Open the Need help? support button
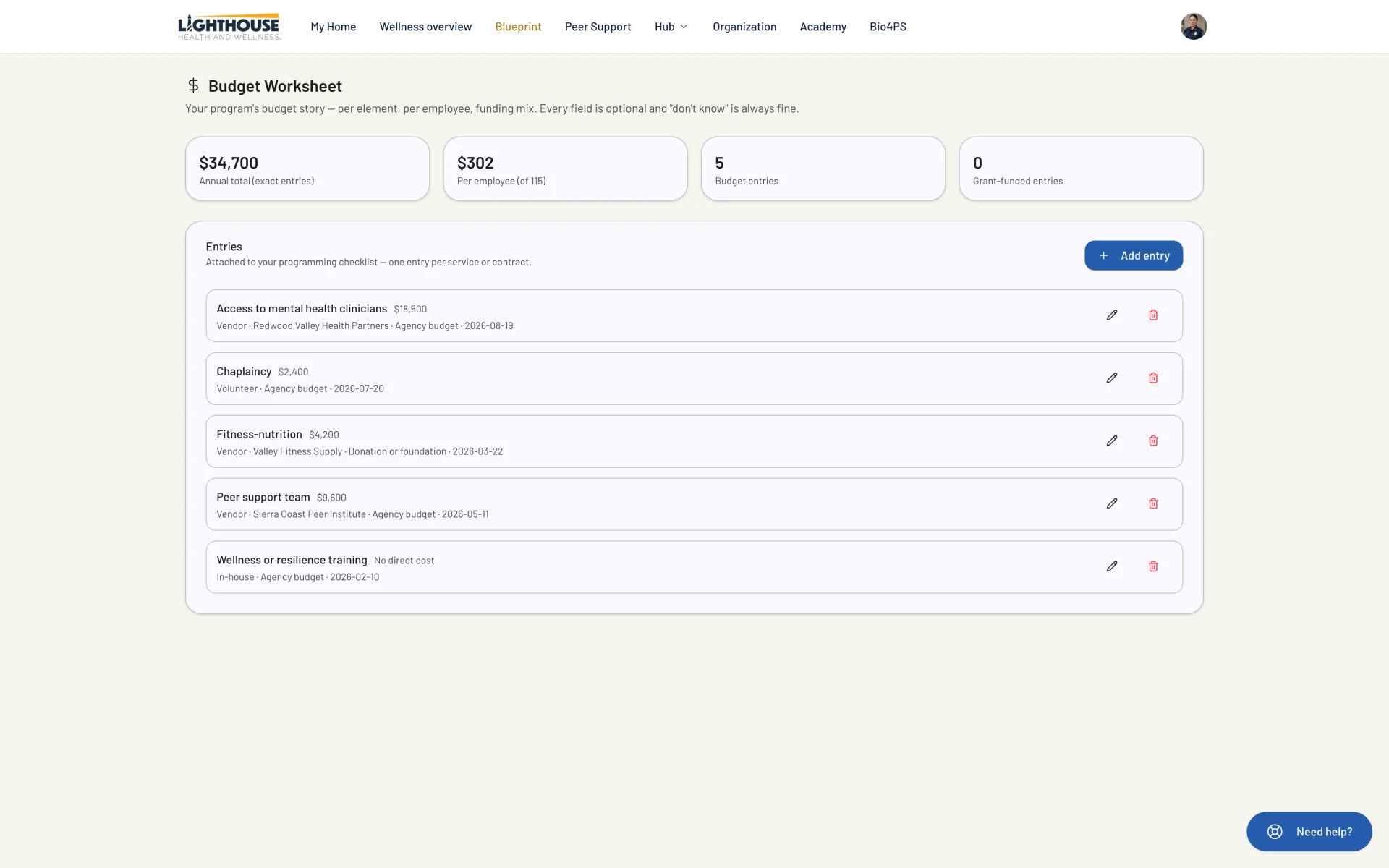 tap(1309, 832)
